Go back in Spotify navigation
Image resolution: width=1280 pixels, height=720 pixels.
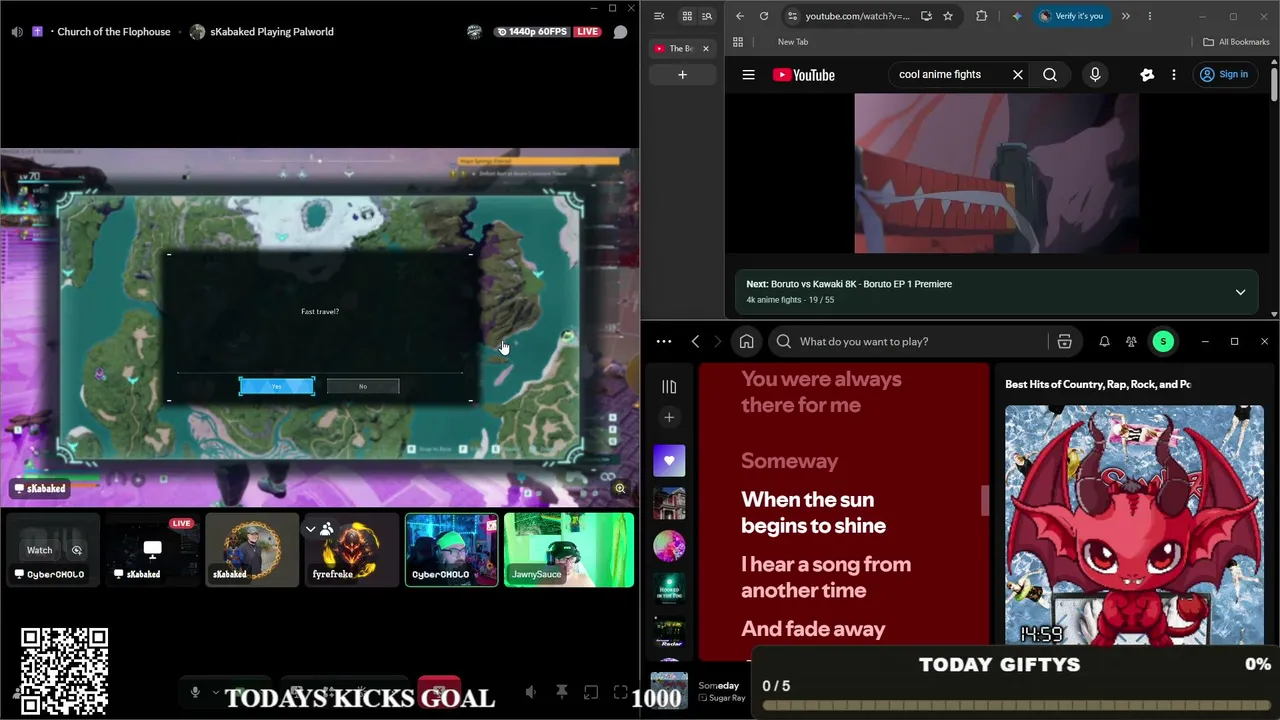point(696,342)
